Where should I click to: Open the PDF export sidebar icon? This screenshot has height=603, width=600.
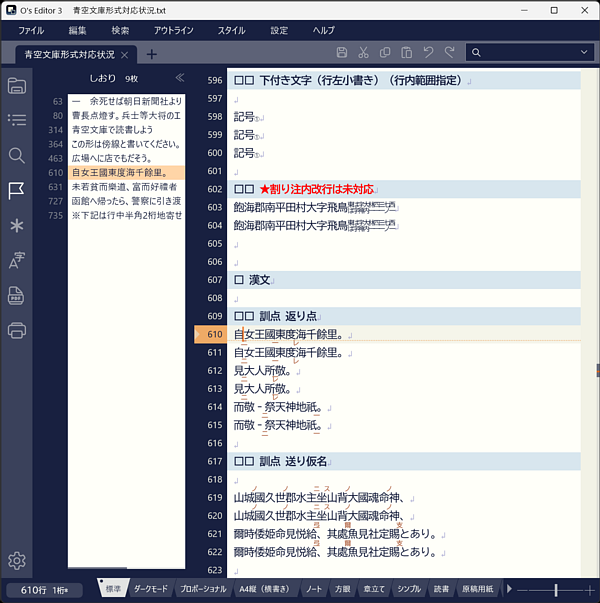pyautogui.click(x=16, y=295)
